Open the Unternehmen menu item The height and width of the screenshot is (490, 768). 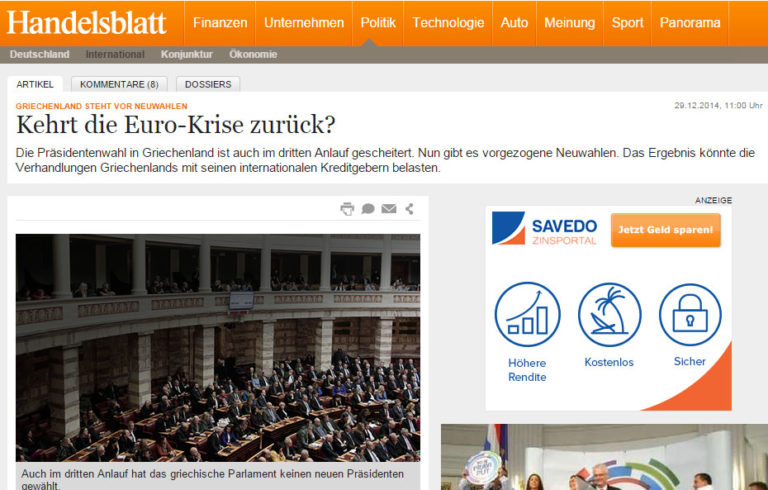(x=303, y=23)
